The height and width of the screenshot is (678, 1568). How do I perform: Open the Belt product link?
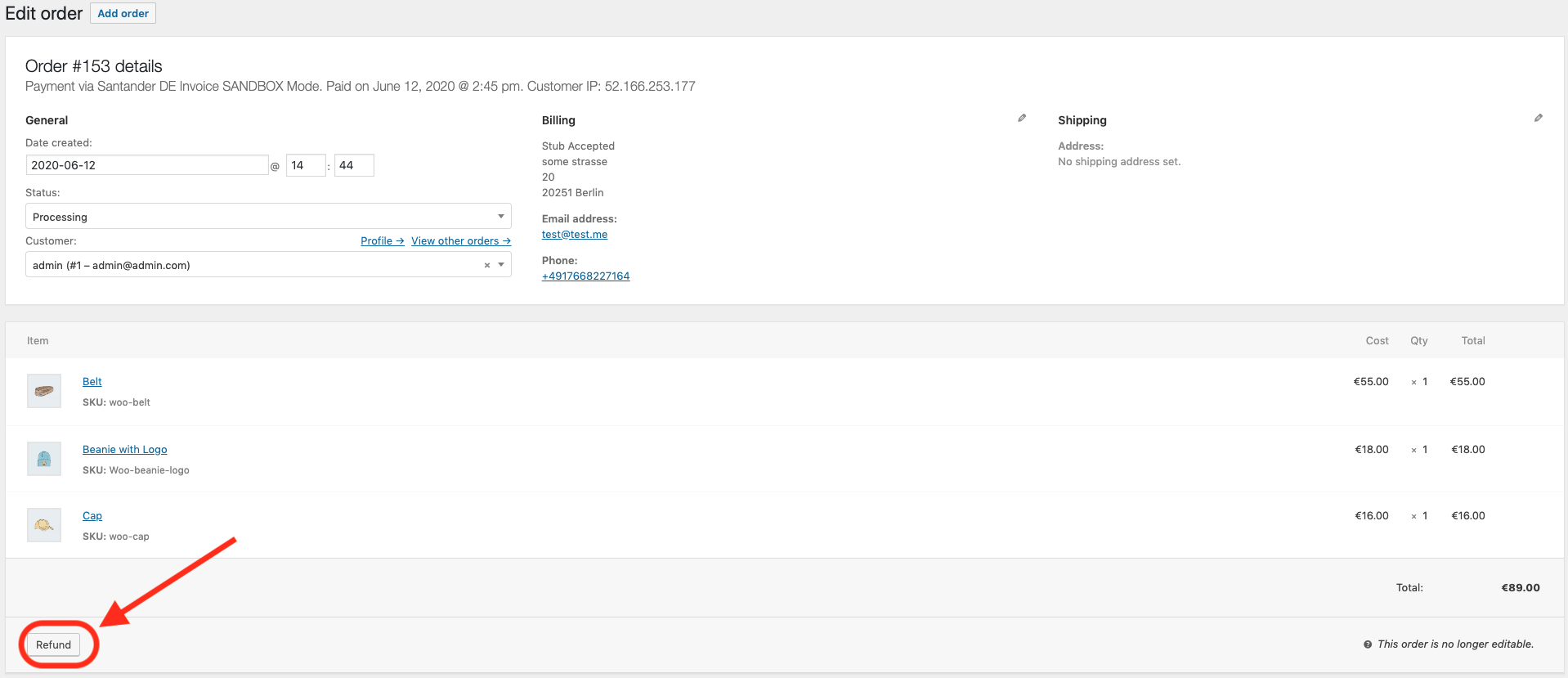coord(92,381)
